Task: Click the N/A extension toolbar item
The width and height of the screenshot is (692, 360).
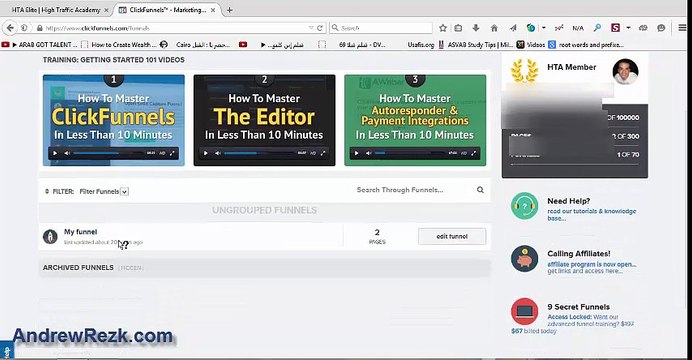Action: point(578,28)
